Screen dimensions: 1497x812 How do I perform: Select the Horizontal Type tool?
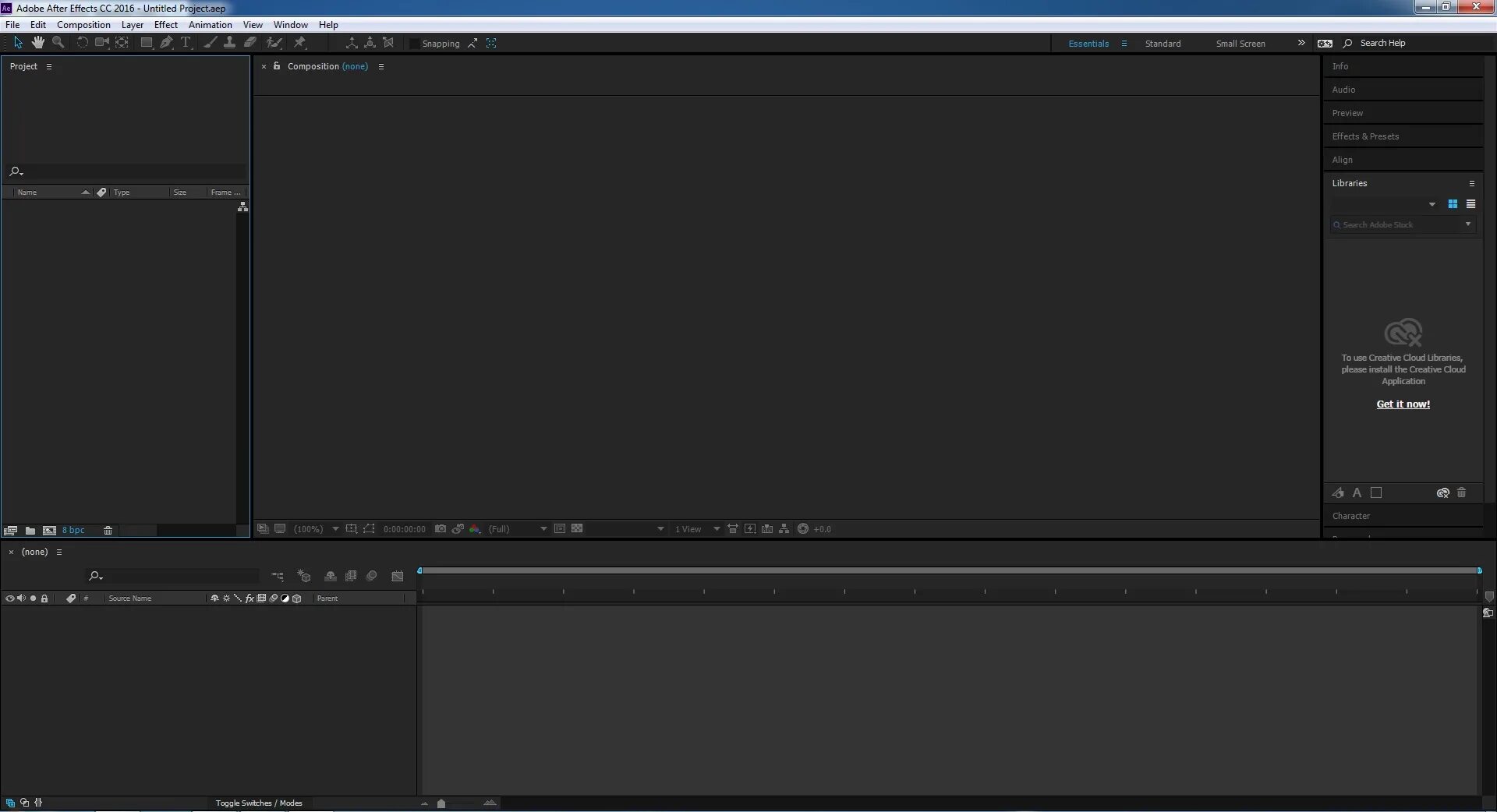(x=186, y=43)
